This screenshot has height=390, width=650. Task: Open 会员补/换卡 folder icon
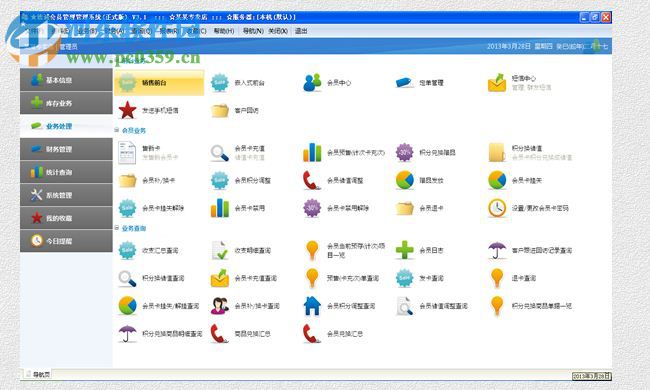click(127, 180)
